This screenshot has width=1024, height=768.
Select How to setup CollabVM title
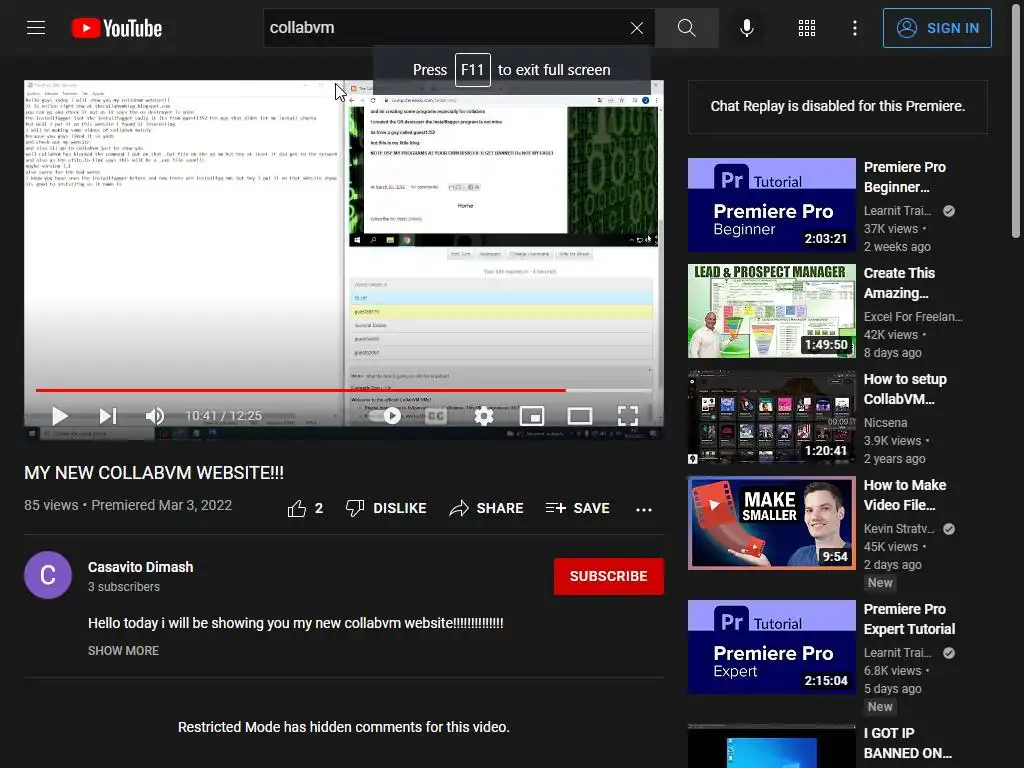click(x=905, y=389)
